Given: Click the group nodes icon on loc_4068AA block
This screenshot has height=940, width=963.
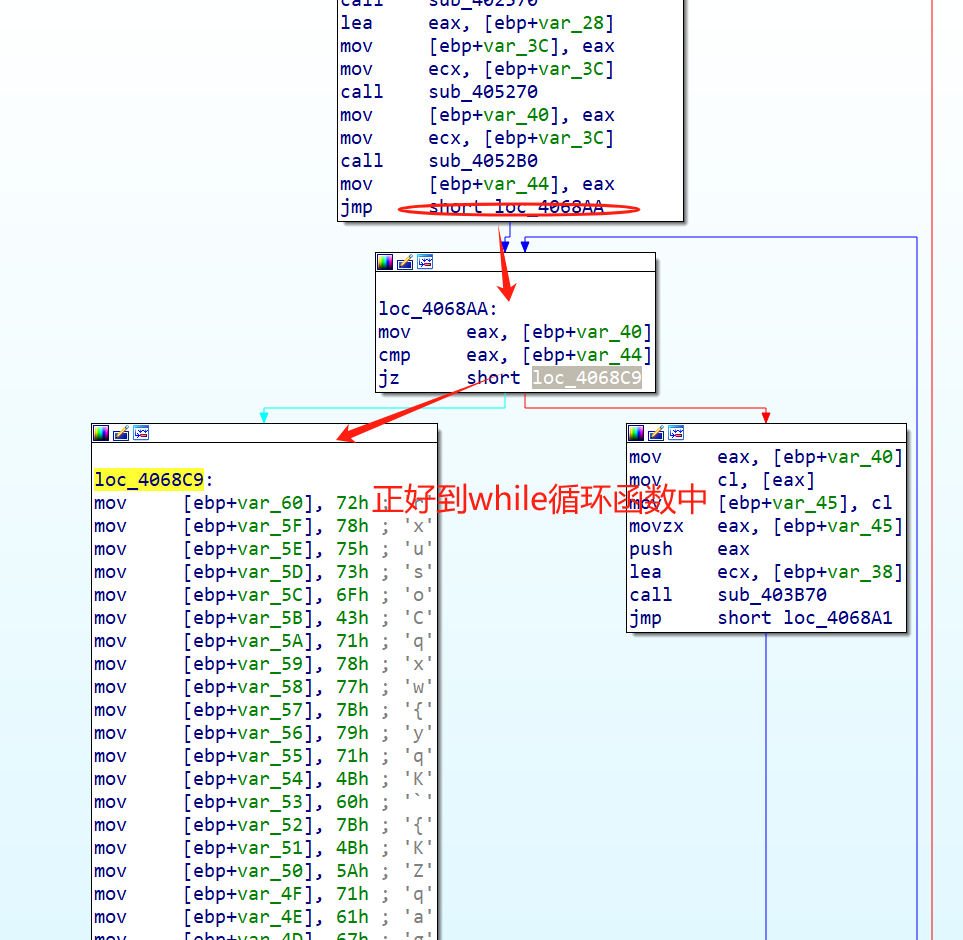Looking at the screenshot, I should pos(424,261).
